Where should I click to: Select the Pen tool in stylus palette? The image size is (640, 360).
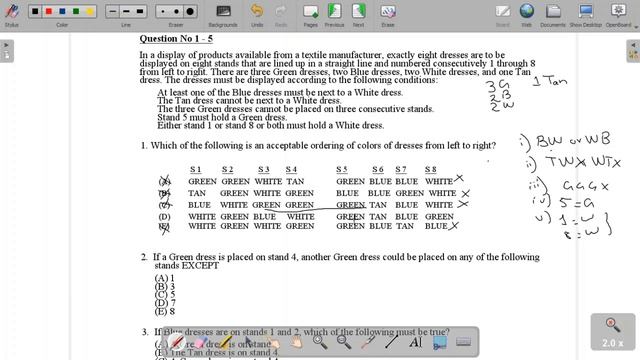coord(177,342)
